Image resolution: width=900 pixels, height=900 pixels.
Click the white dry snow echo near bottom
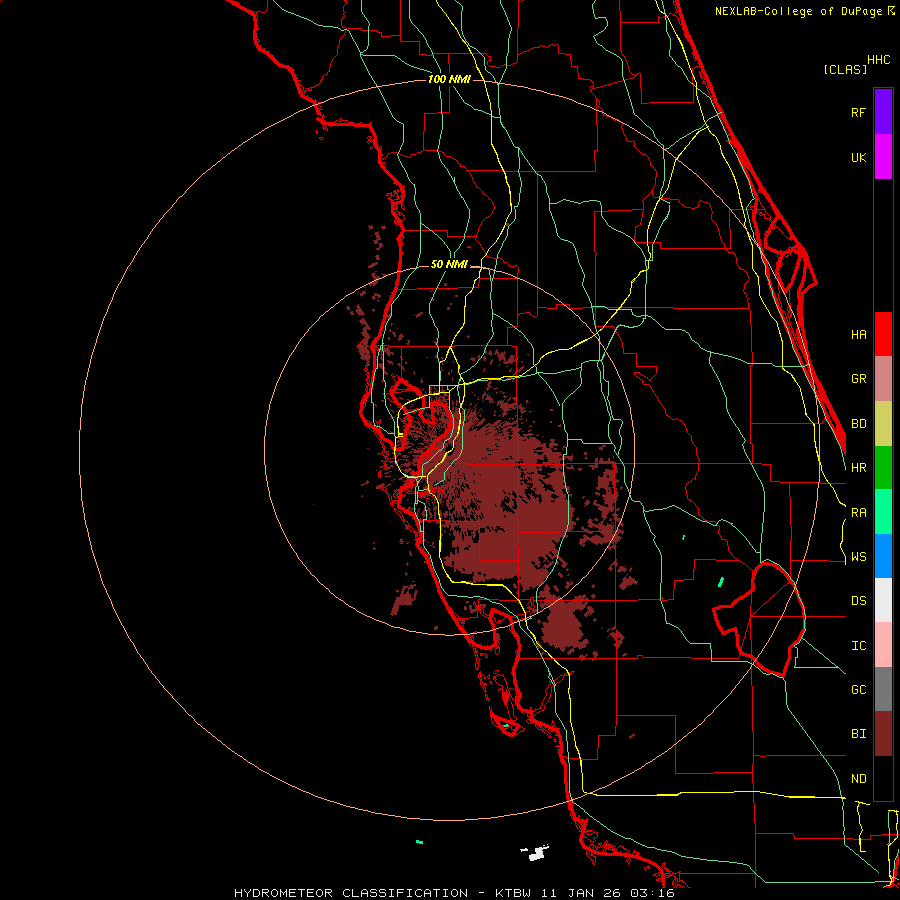536,853
